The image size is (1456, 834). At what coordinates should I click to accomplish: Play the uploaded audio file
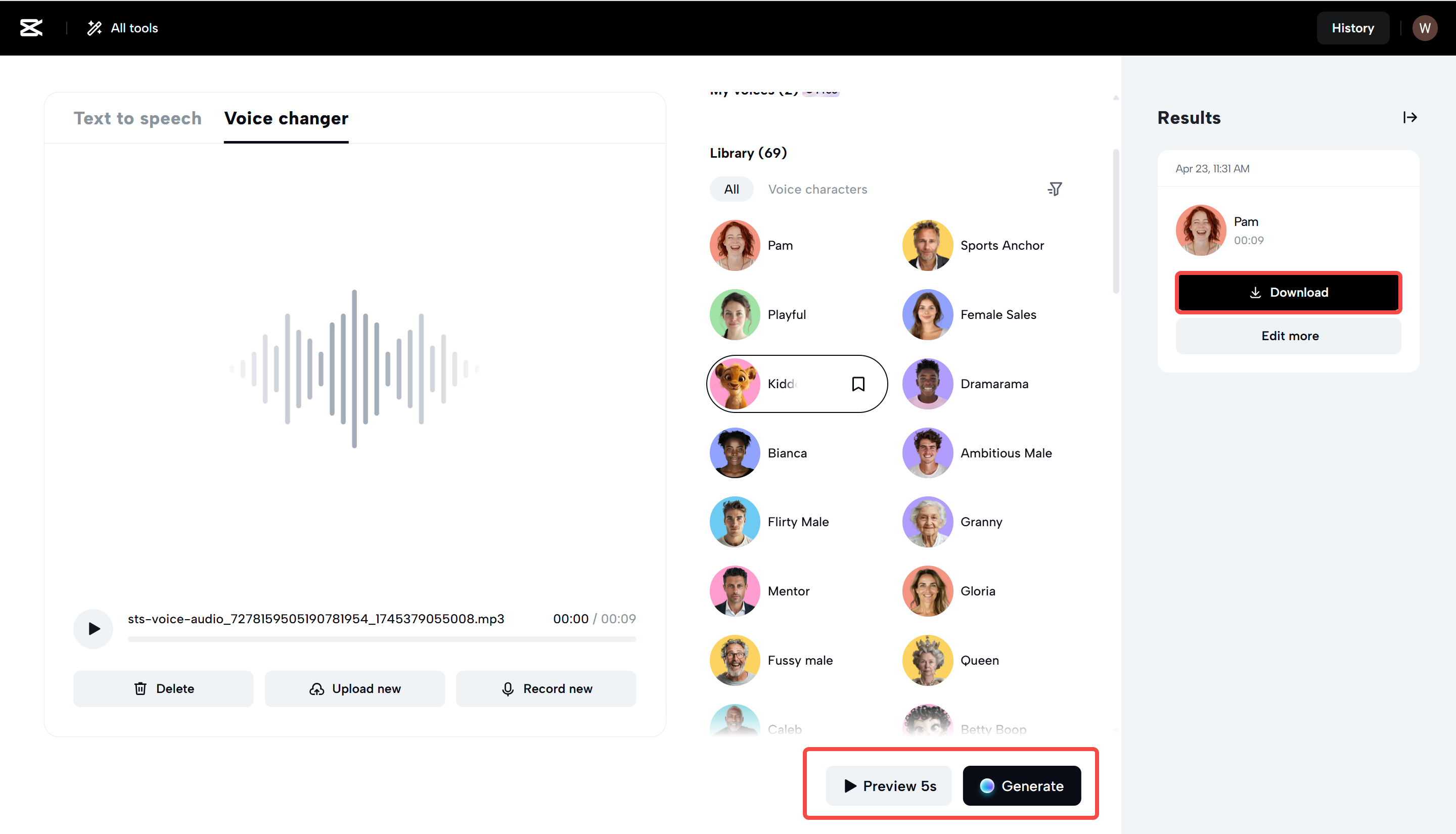94,629
